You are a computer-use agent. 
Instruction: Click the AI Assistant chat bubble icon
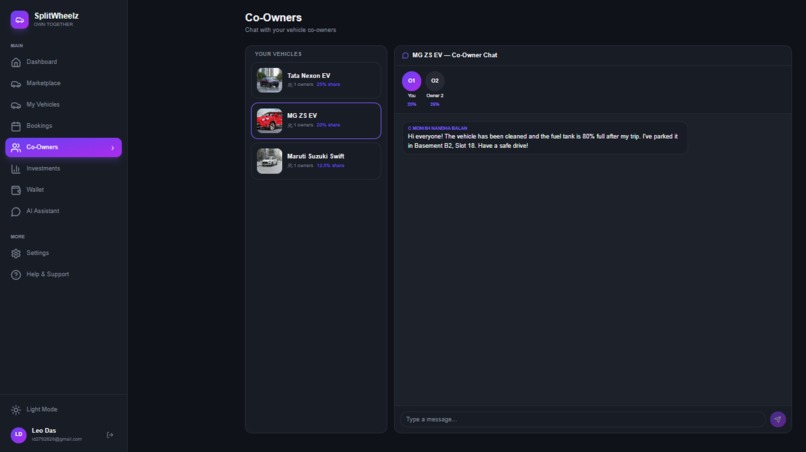[16, 211]
